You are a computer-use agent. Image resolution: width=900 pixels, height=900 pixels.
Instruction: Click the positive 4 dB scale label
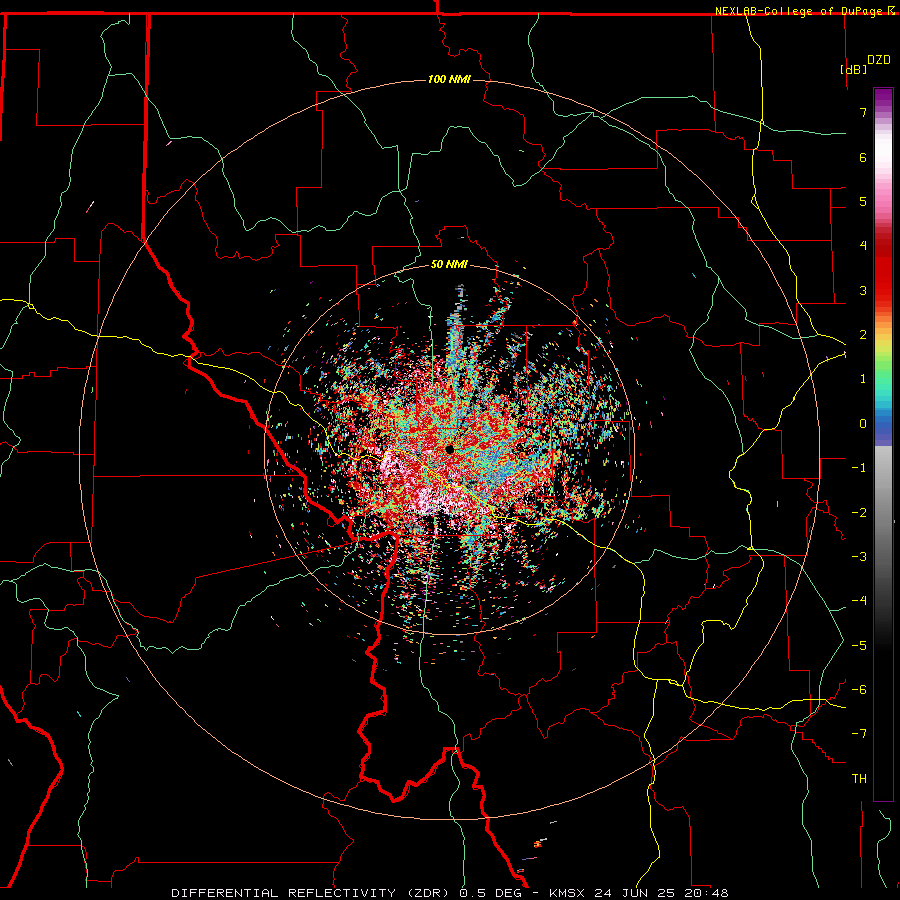(x=863, y=246)
